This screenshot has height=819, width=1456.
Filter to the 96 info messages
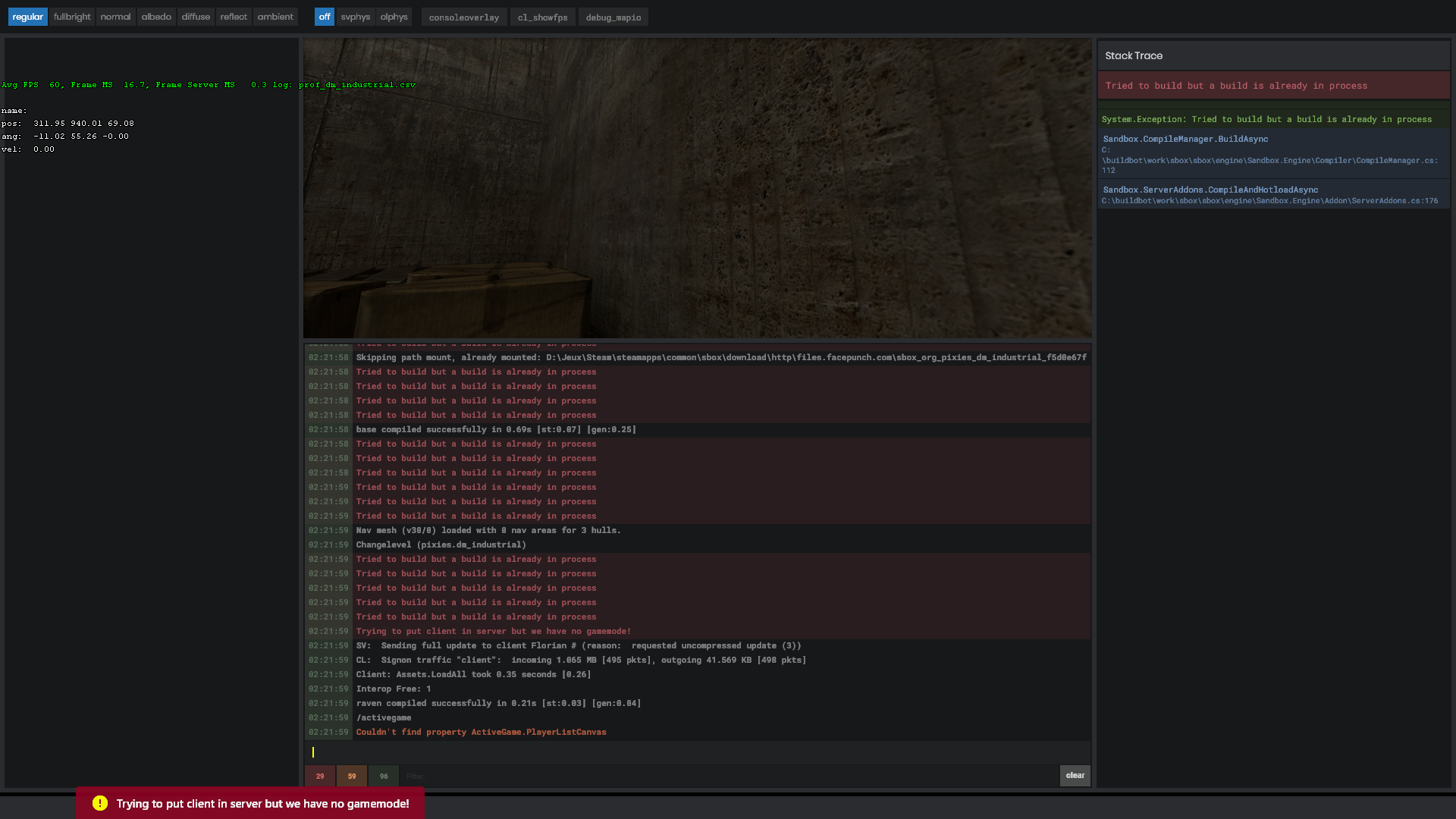(383, 776)
